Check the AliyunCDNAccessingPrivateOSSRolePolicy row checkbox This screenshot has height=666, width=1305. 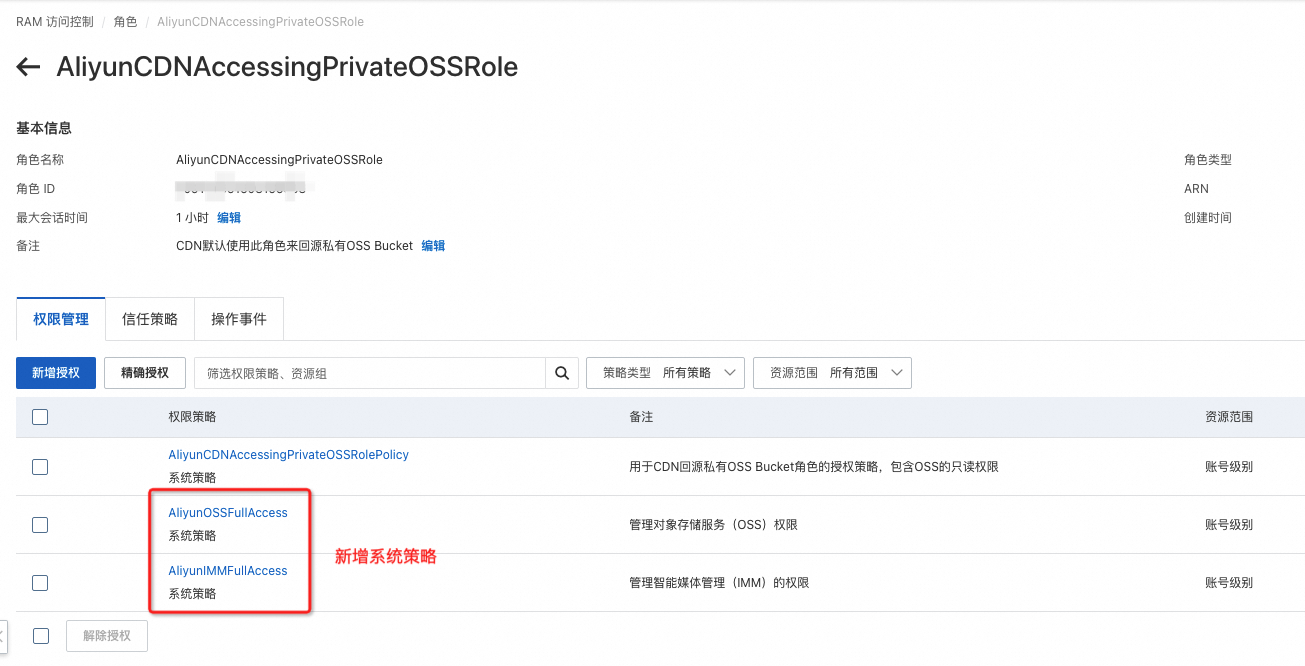40,466
